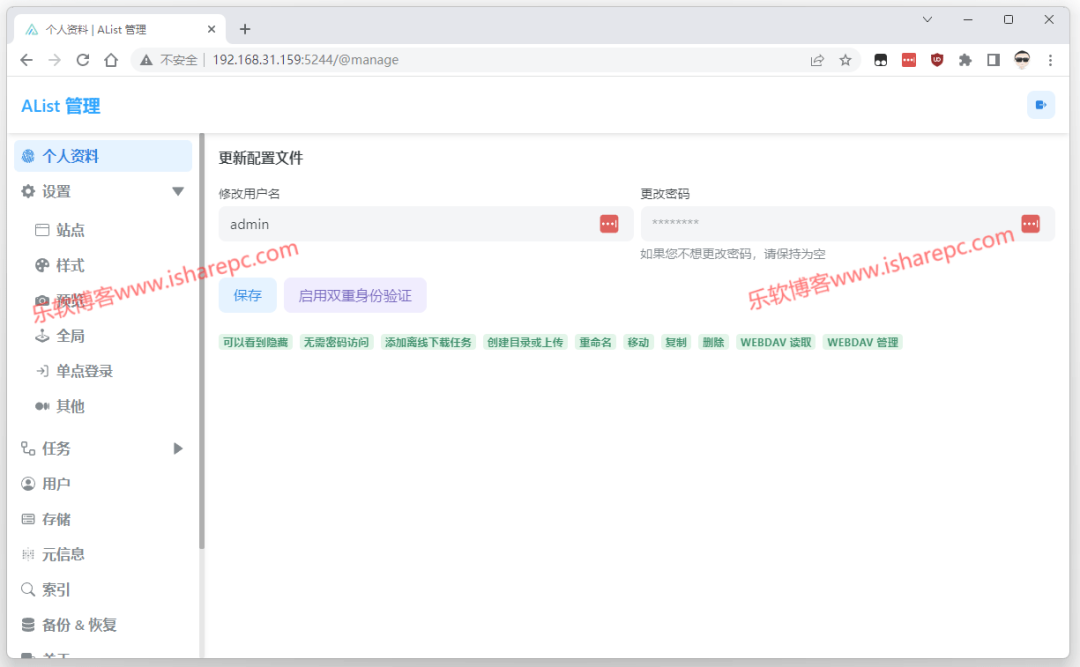The image size is (1080, 667).
Task: Go back with browser back arrow
Action: pyautogui.click(x=26, y=60)
